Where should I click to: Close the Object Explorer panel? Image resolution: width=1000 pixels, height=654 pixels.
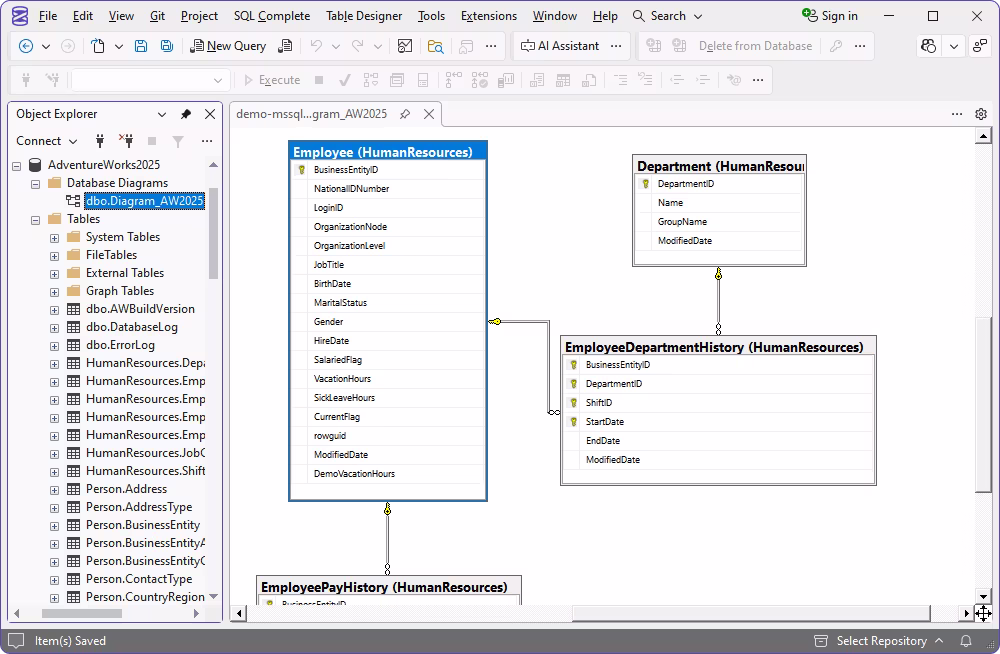[x=210, y=114]
